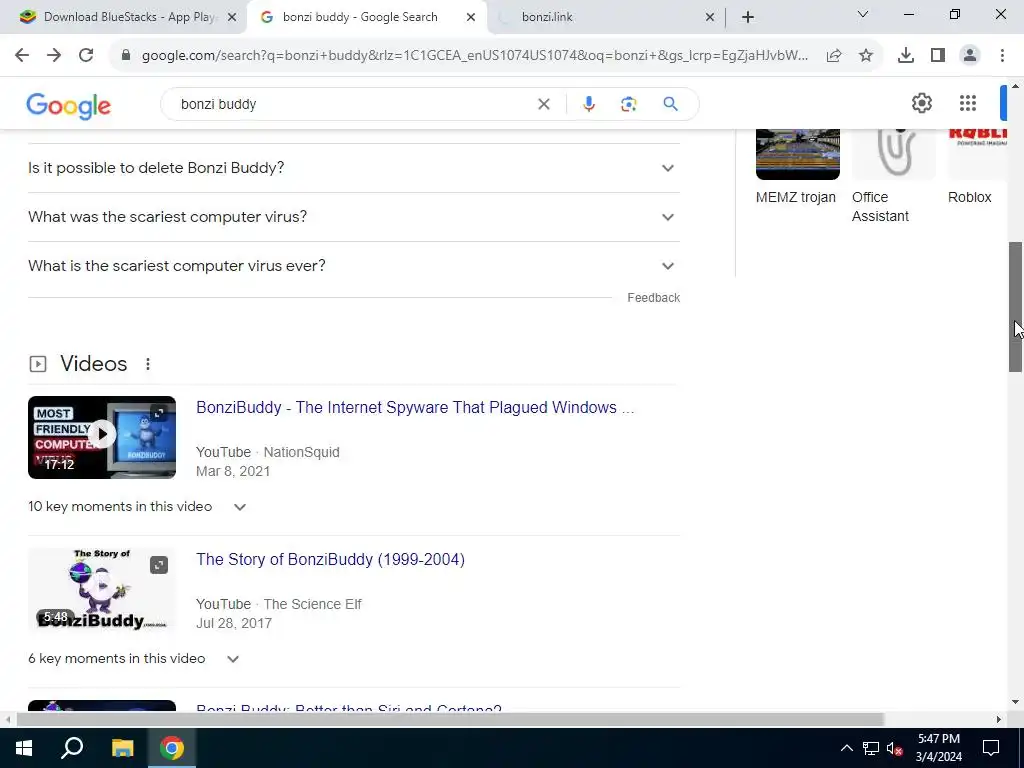Click the scroll right arrow button
The image size is (1024, 768).
pyautogui.click(x=999, y=719)
